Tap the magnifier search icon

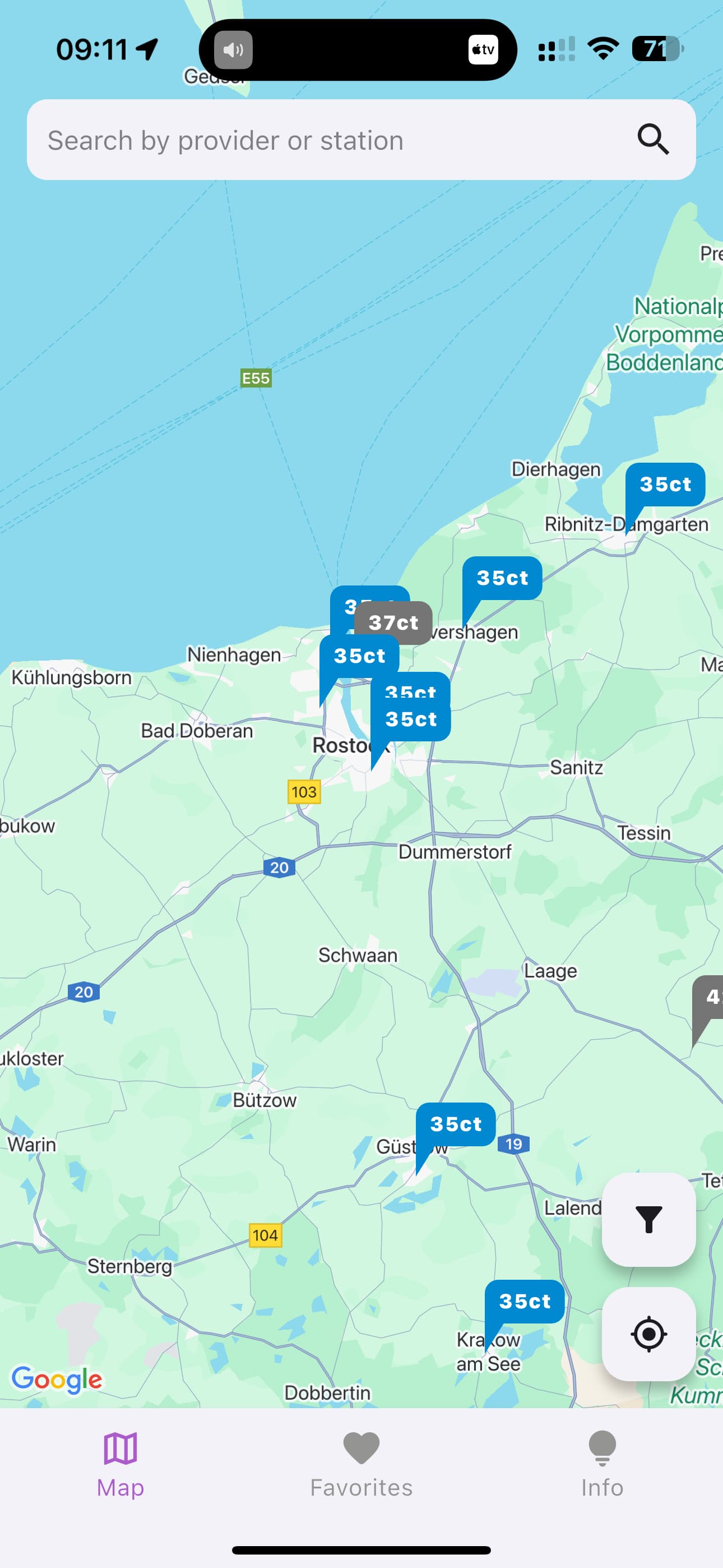[653, 140]
